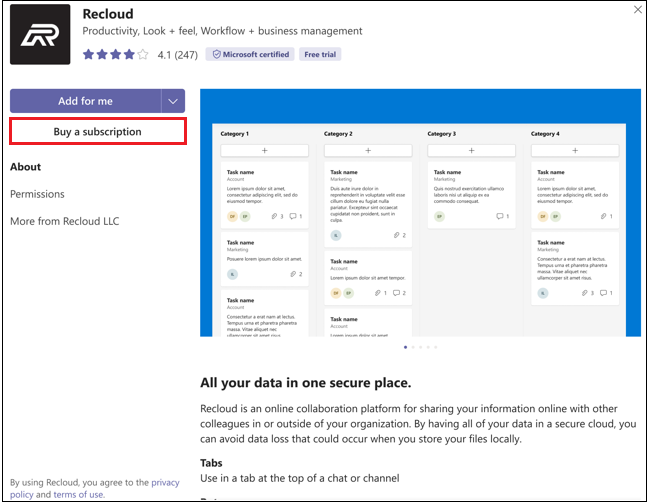This screenshot has height=502, width=648.
Task: Click Buy a subscription
Action: point(98,131)
